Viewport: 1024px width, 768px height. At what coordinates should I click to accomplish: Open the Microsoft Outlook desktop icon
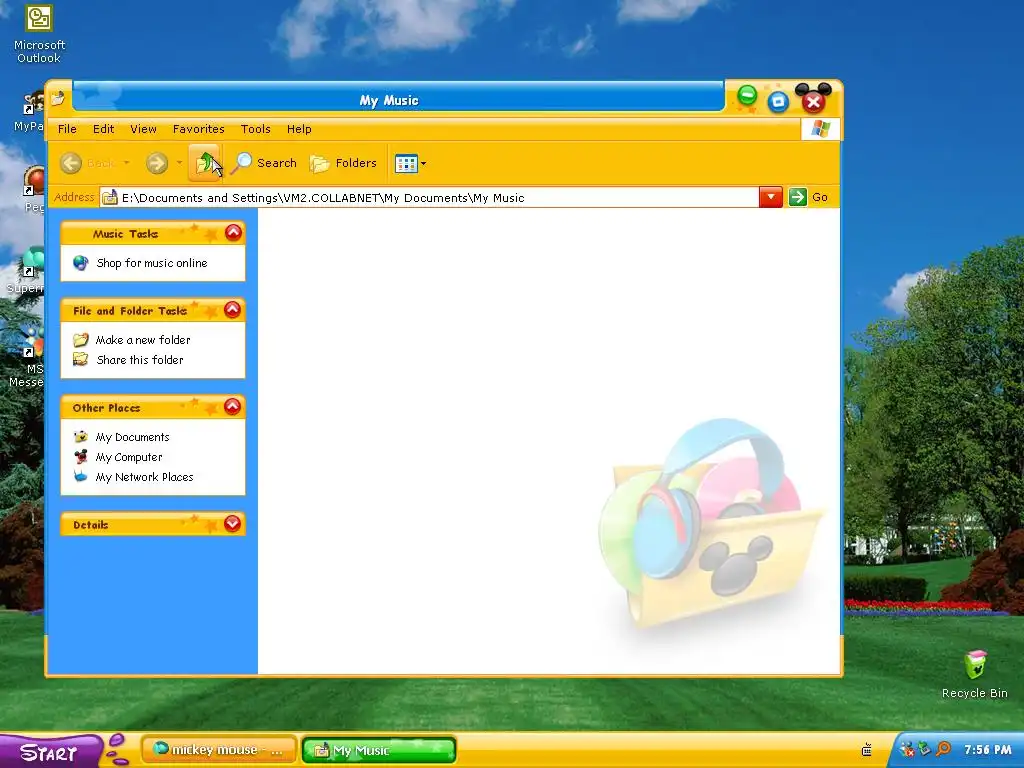pos(39,33)
